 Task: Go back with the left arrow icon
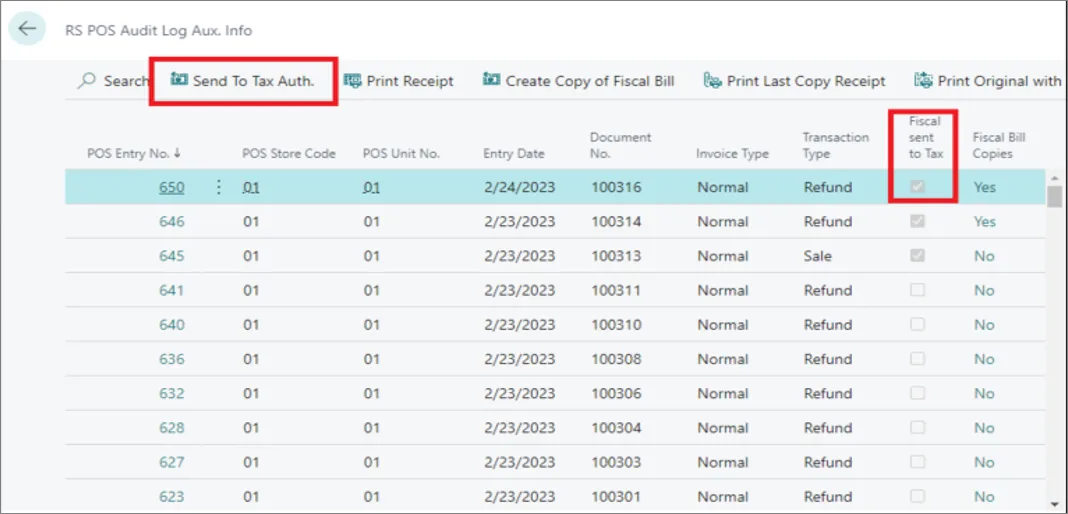[x=27, y=29]
